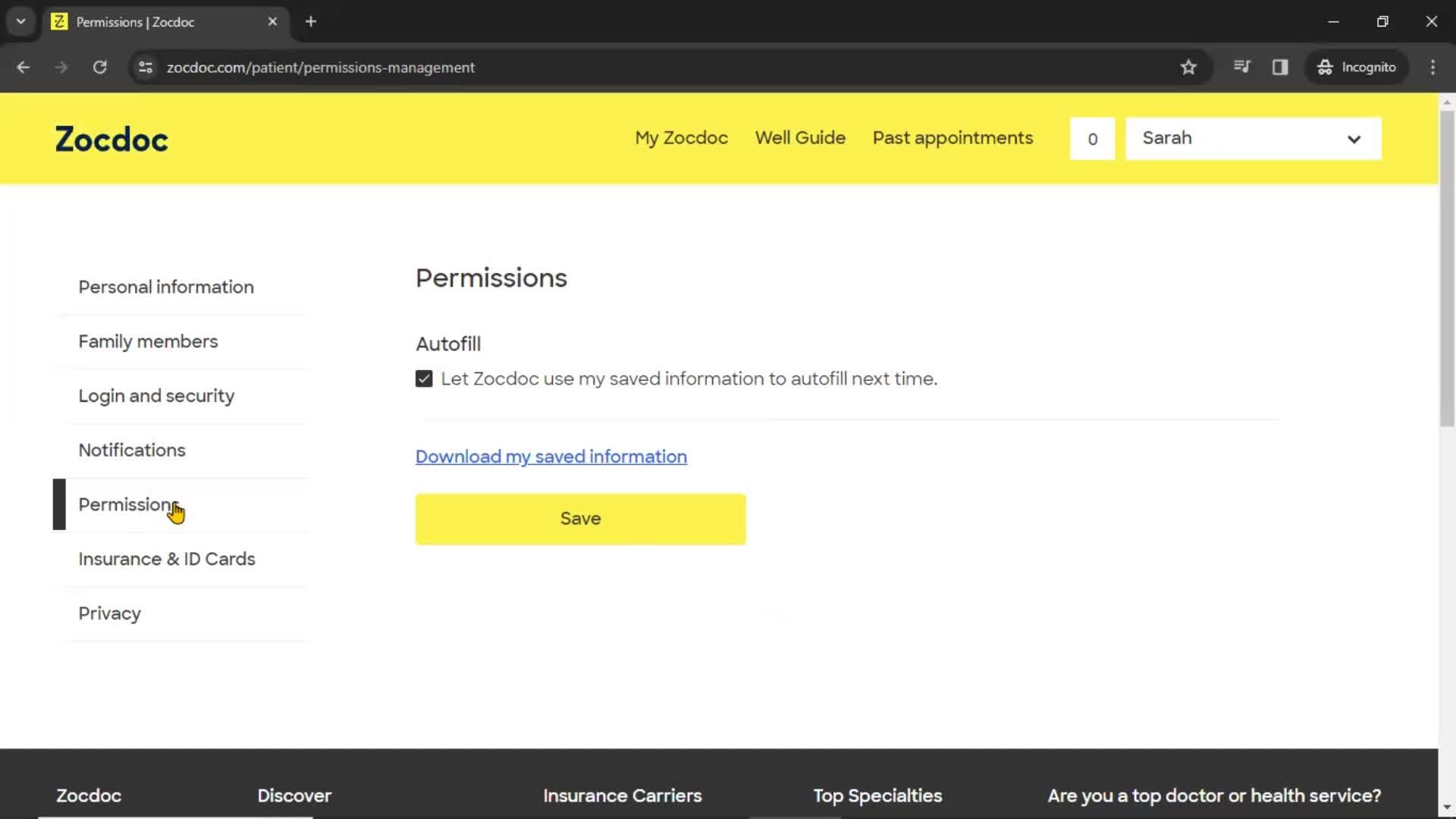
Task: Select Family members in sidebar
Action: click(x=148, y=342)
